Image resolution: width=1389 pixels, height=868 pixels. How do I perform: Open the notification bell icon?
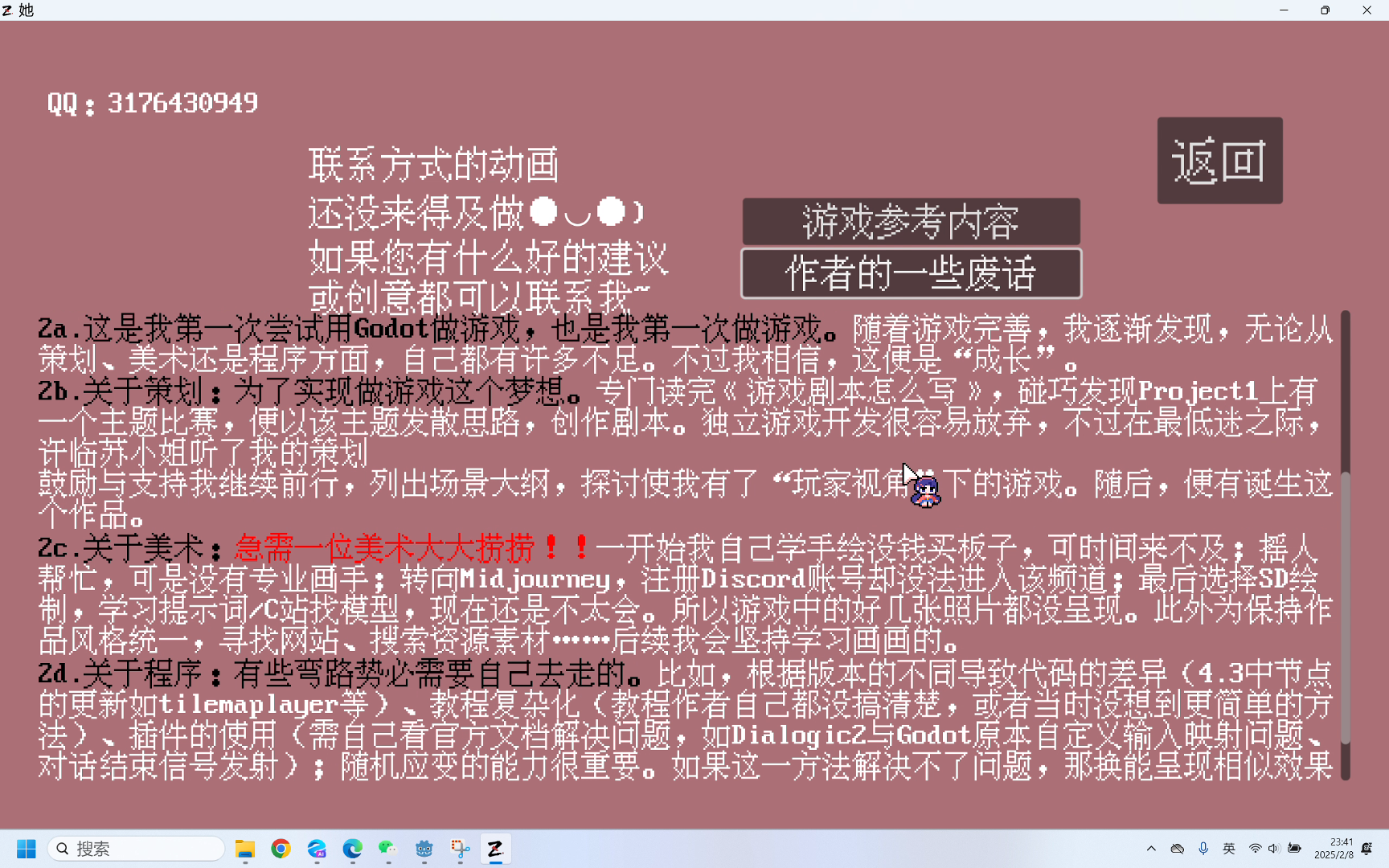1367,849
